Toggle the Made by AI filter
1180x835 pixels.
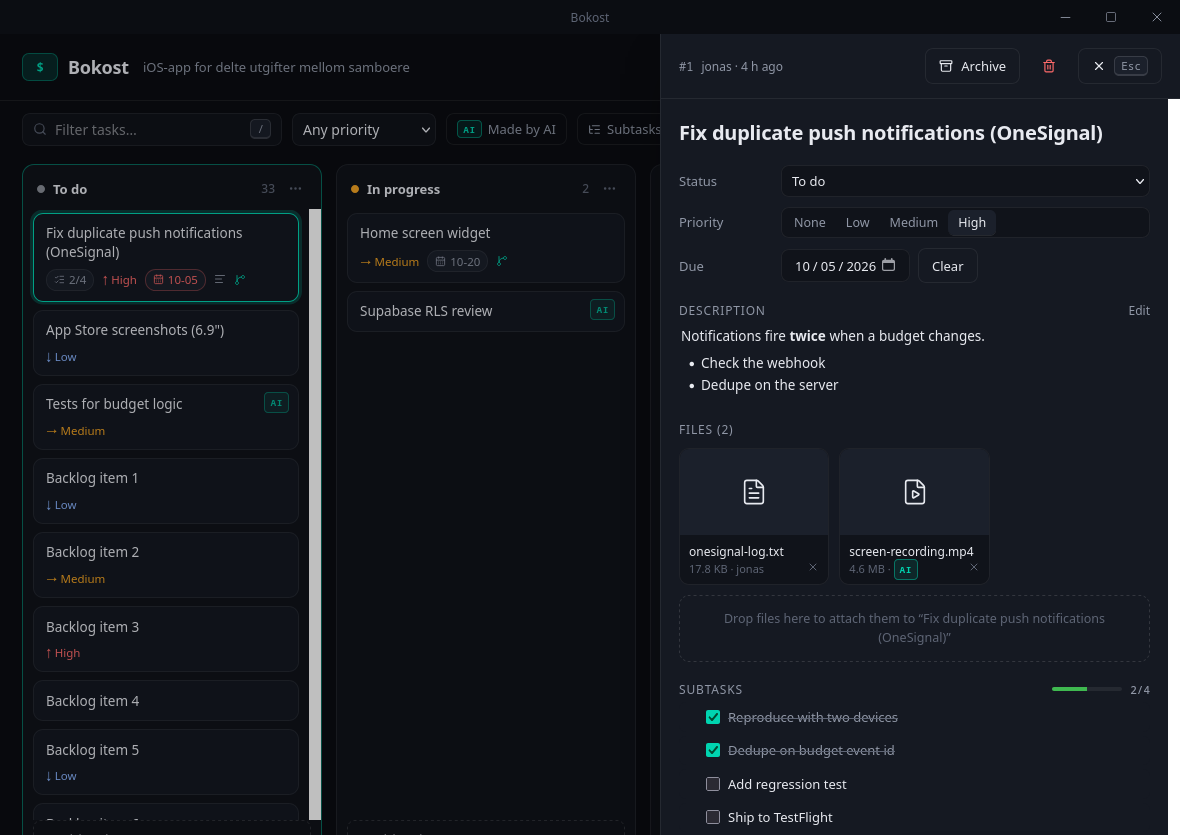click(506, 129)
